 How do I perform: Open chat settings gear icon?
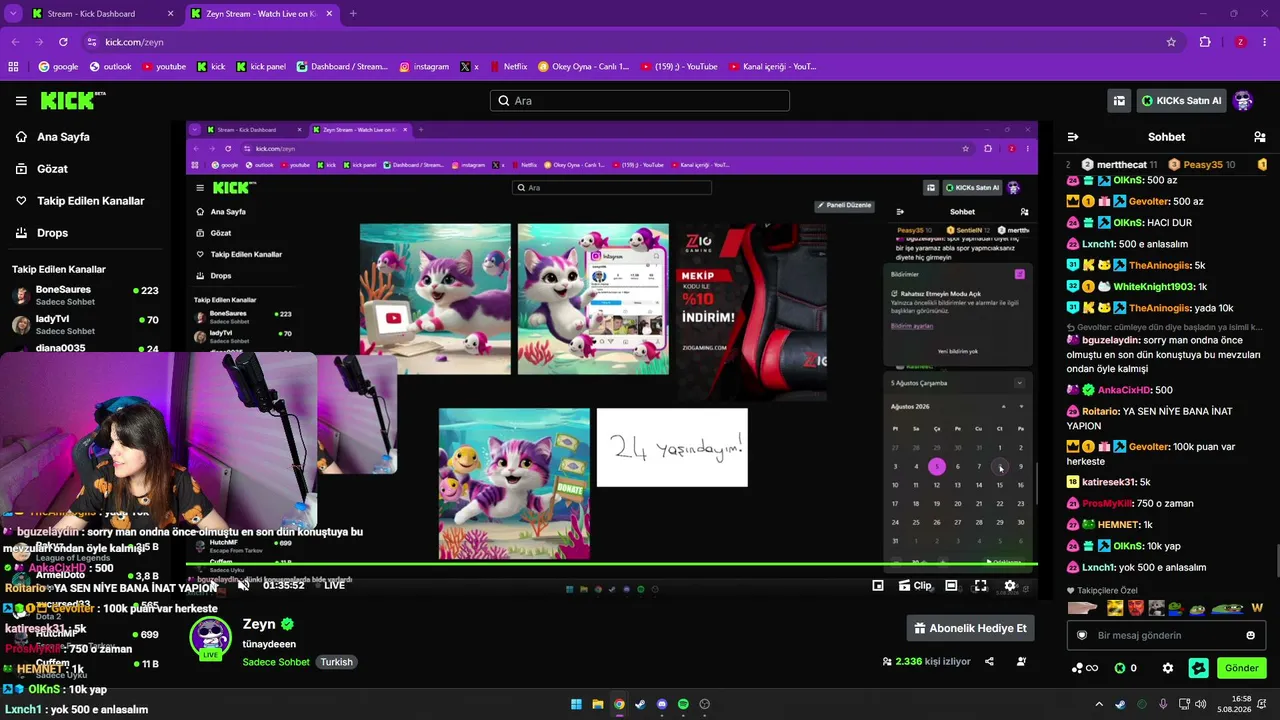click(1167, 668)
